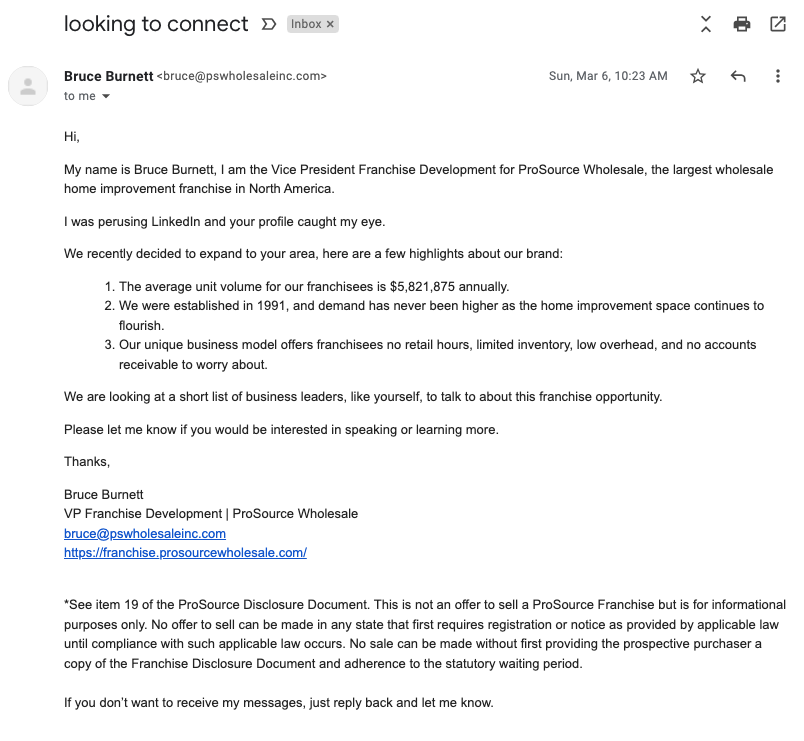This screenshot has width=804, height=741.
Task: Visit the franchise.prosourcewholesale.com link
Action: click(185, 552)
